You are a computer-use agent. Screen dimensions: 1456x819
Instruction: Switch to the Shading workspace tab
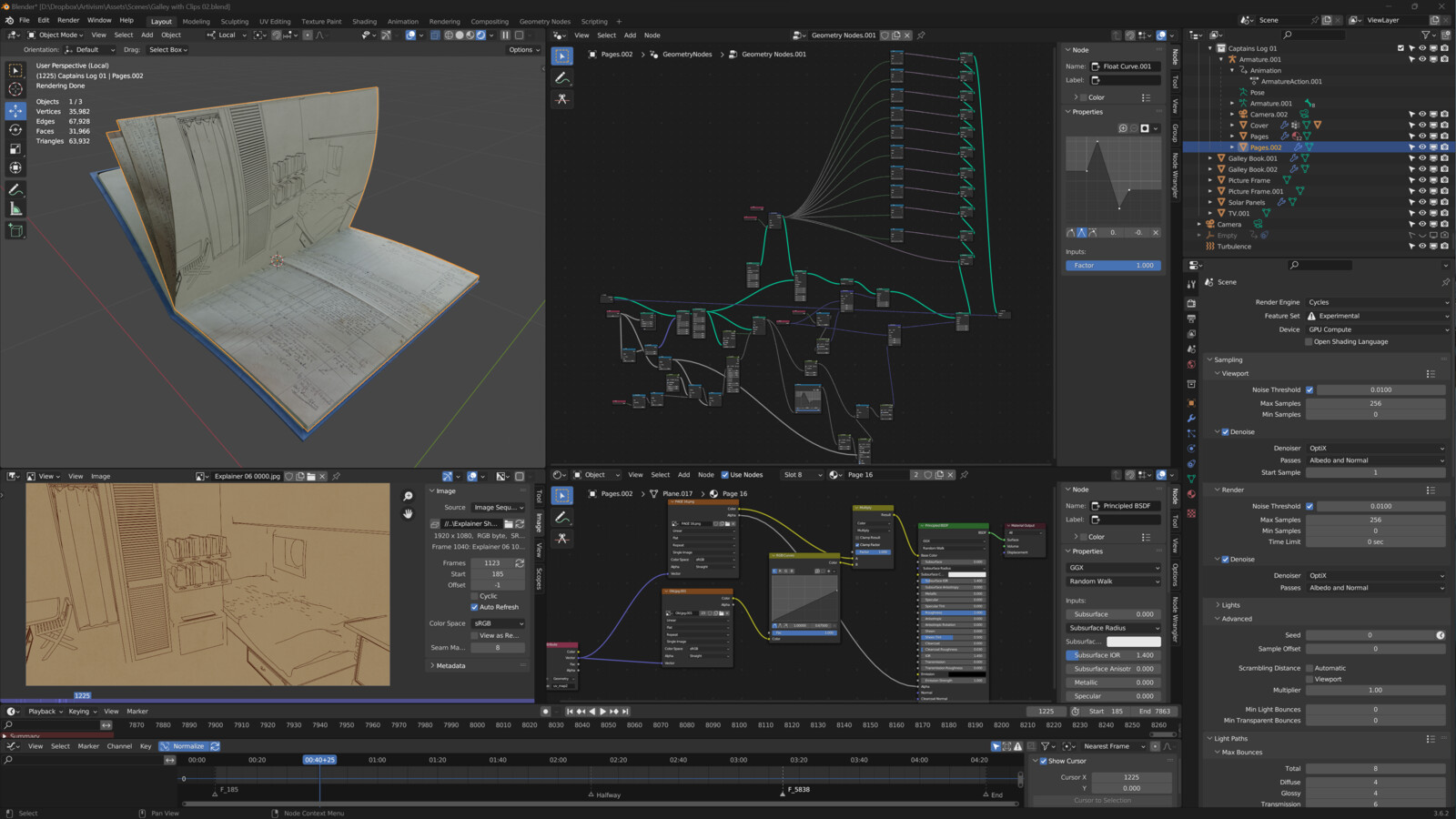tap(364, 22)
